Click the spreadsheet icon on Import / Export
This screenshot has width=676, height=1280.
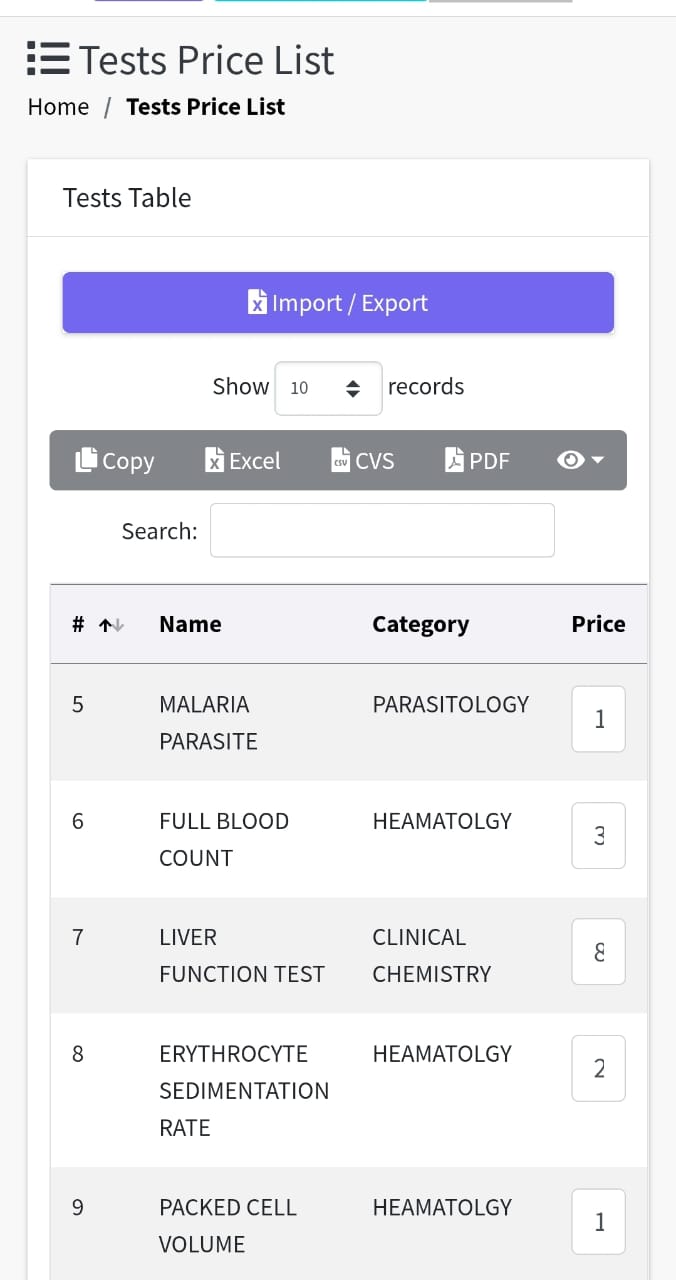tap(258, 303)
